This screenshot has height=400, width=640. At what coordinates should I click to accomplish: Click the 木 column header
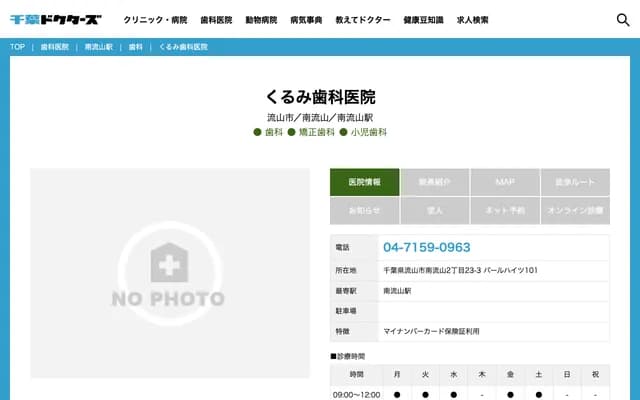tap(482, 374)
